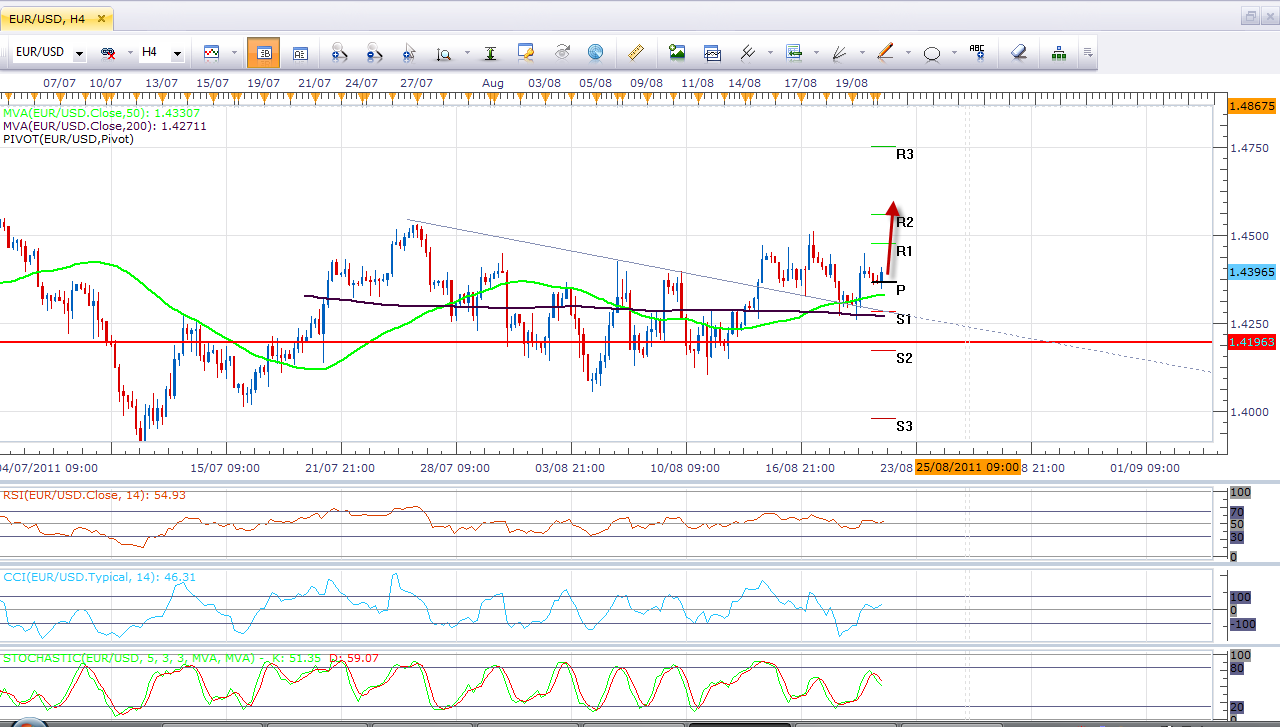This screenshot has height=727, width=1280.
Task: Select the ABC text label tool
Action: [x=977, y=53]
